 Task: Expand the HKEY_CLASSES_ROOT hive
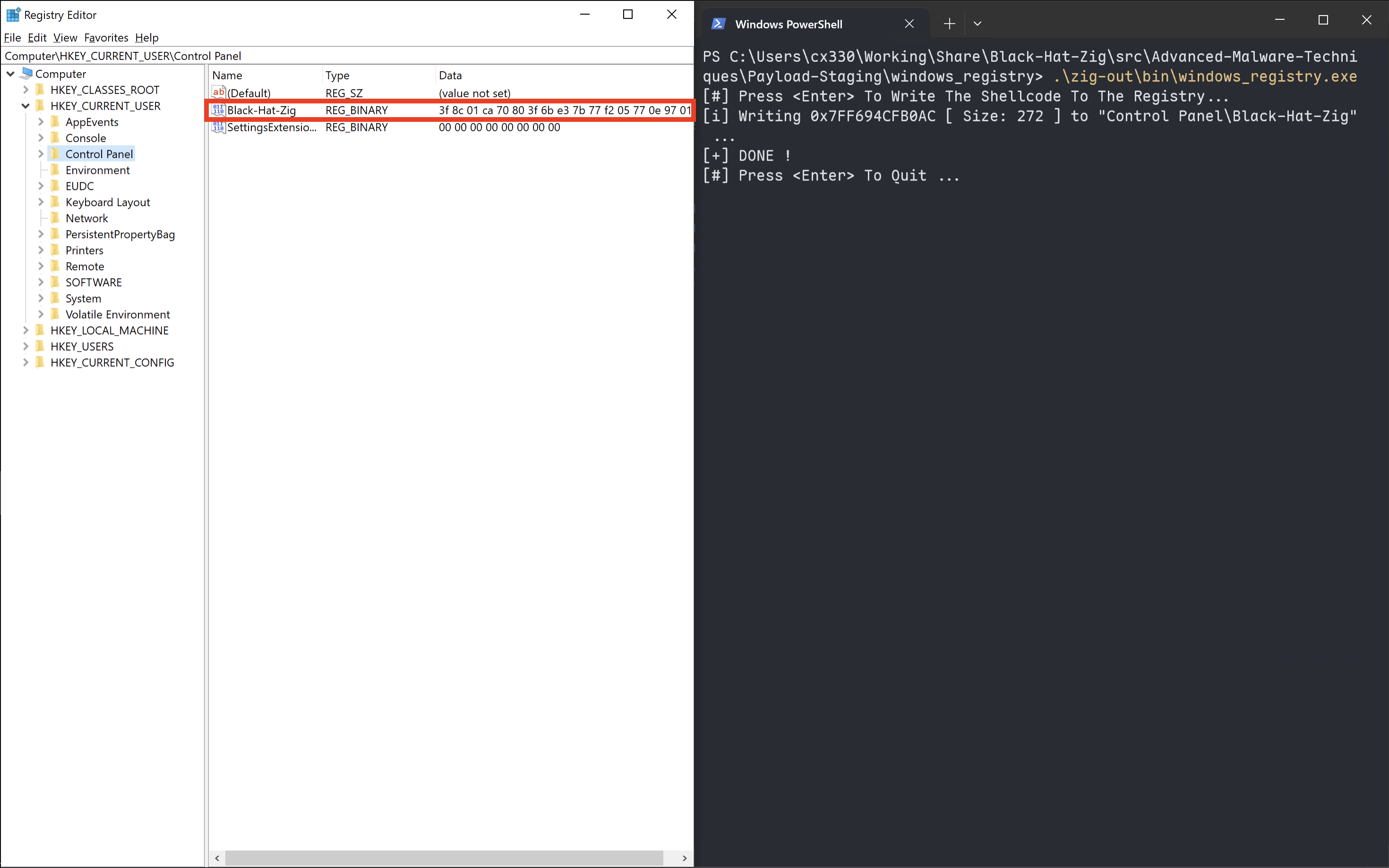pyautogui.click(x=25, y=90)
